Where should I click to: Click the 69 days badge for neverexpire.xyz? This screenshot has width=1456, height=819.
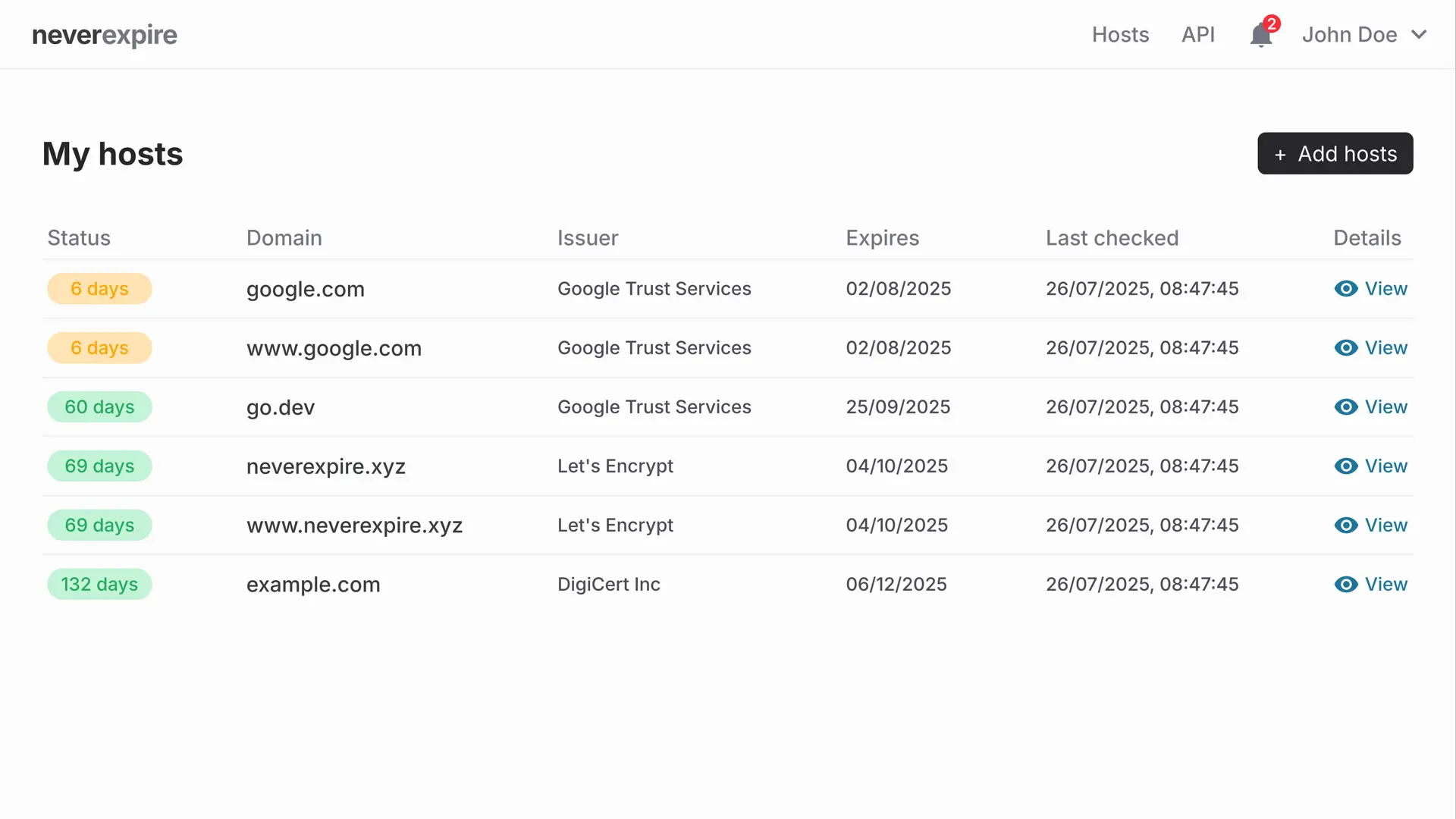(x=99, y=466)
